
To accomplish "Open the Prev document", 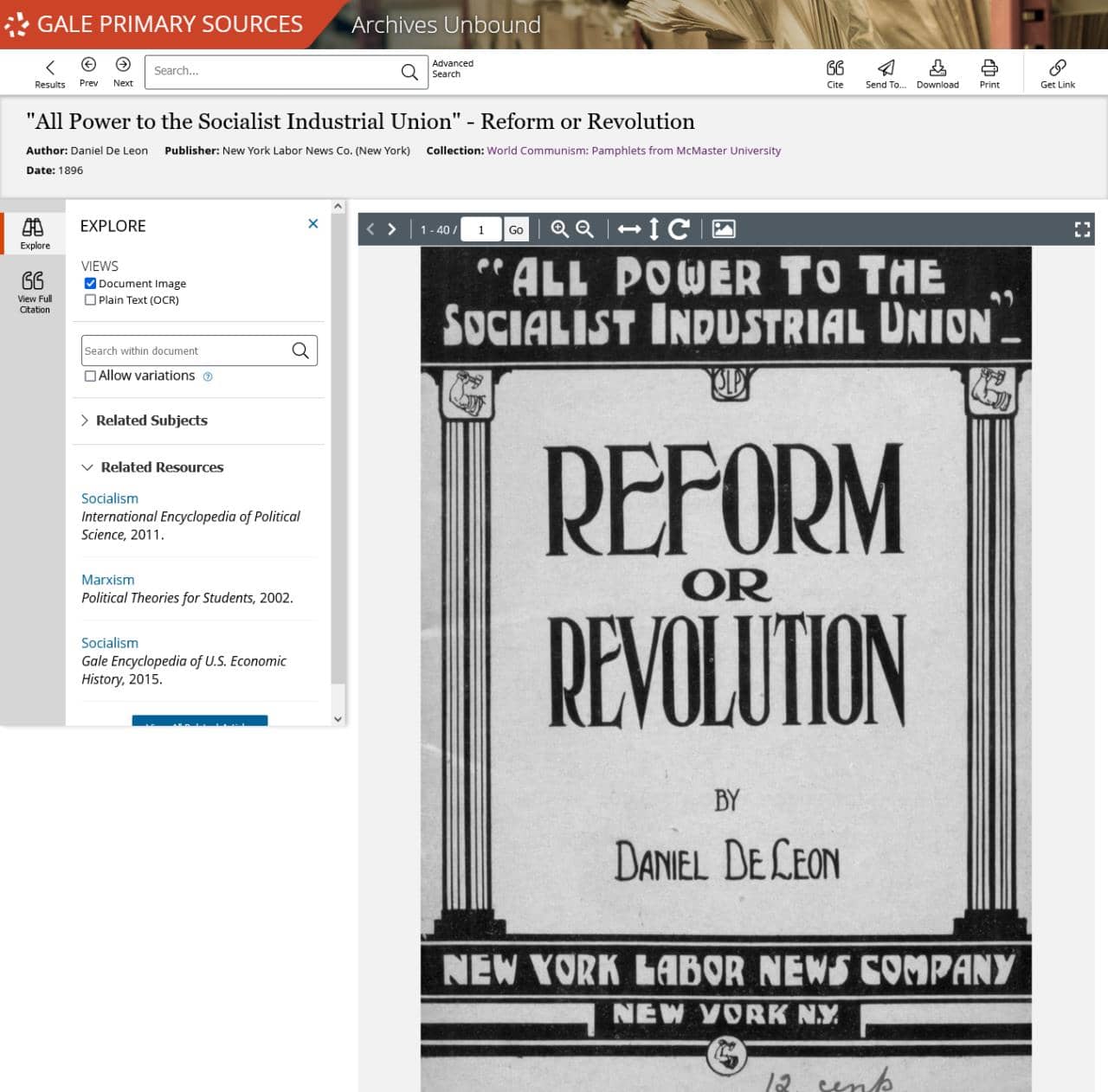I will click(x=88, y=72).
